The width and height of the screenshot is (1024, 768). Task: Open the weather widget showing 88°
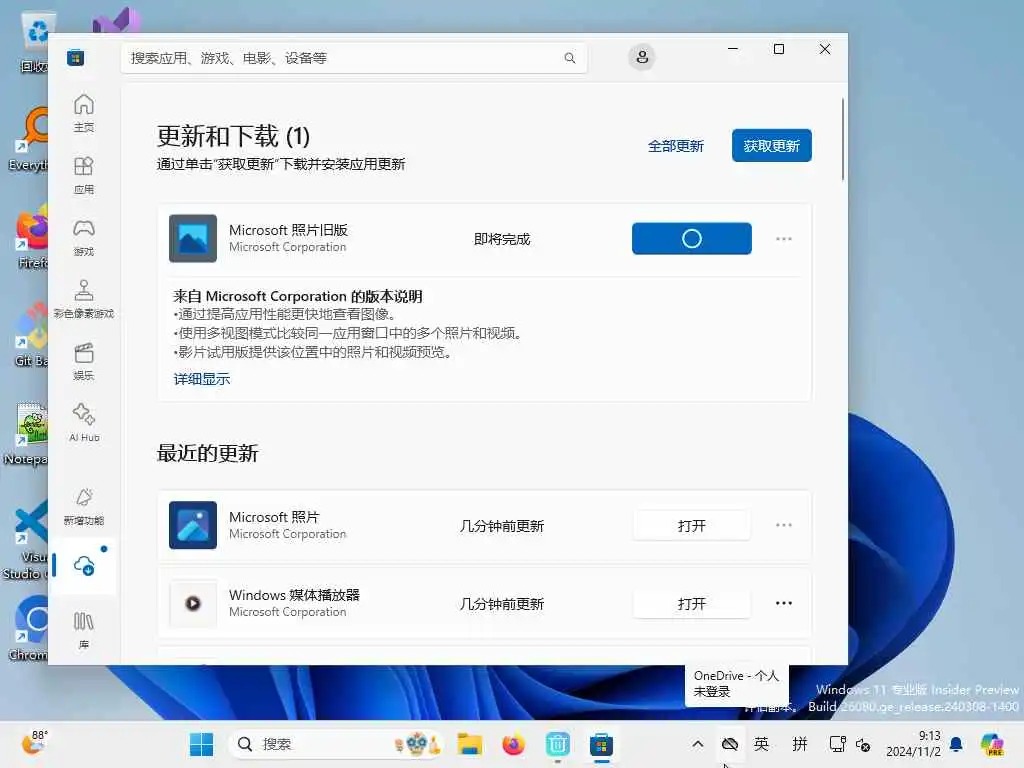35,742
